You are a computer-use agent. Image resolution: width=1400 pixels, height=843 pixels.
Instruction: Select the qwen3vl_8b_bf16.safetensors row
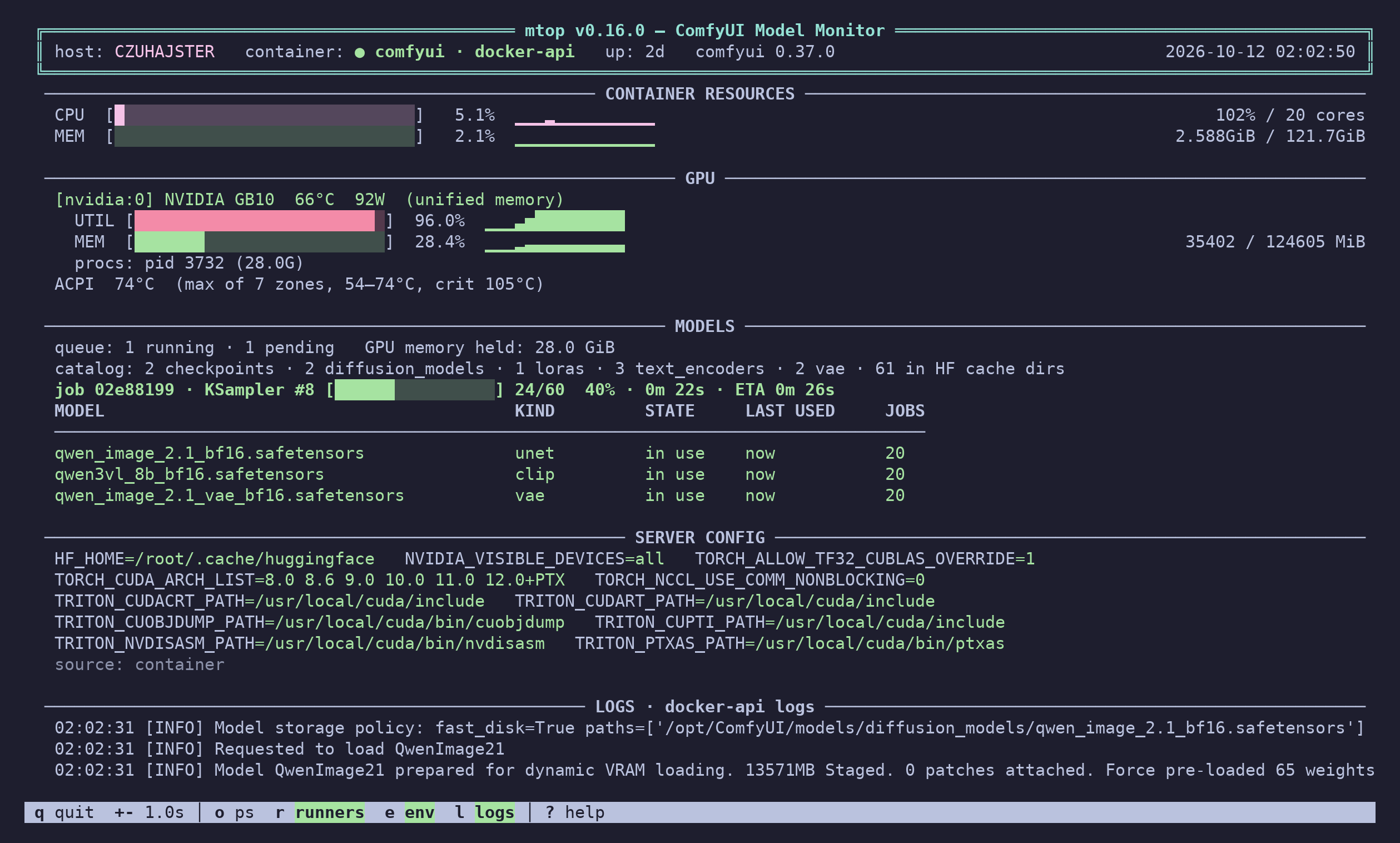tap(490, 474)
